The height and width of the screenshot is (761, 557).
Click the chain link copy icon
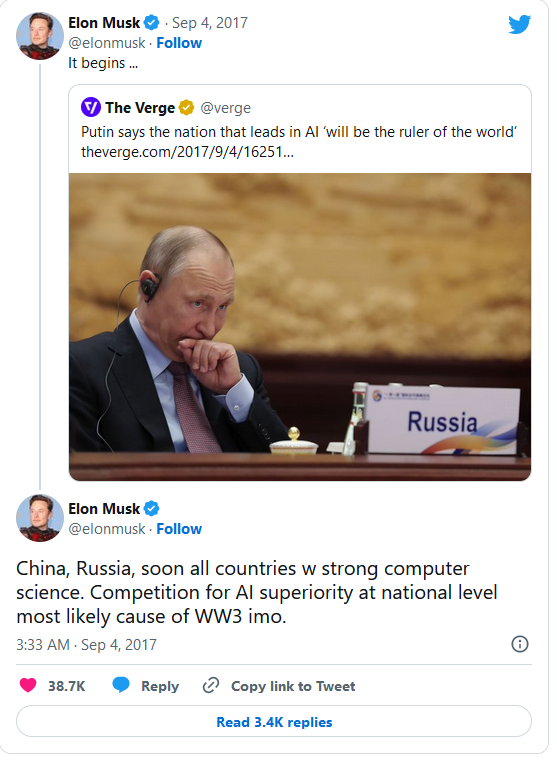(x=211, y=685)
